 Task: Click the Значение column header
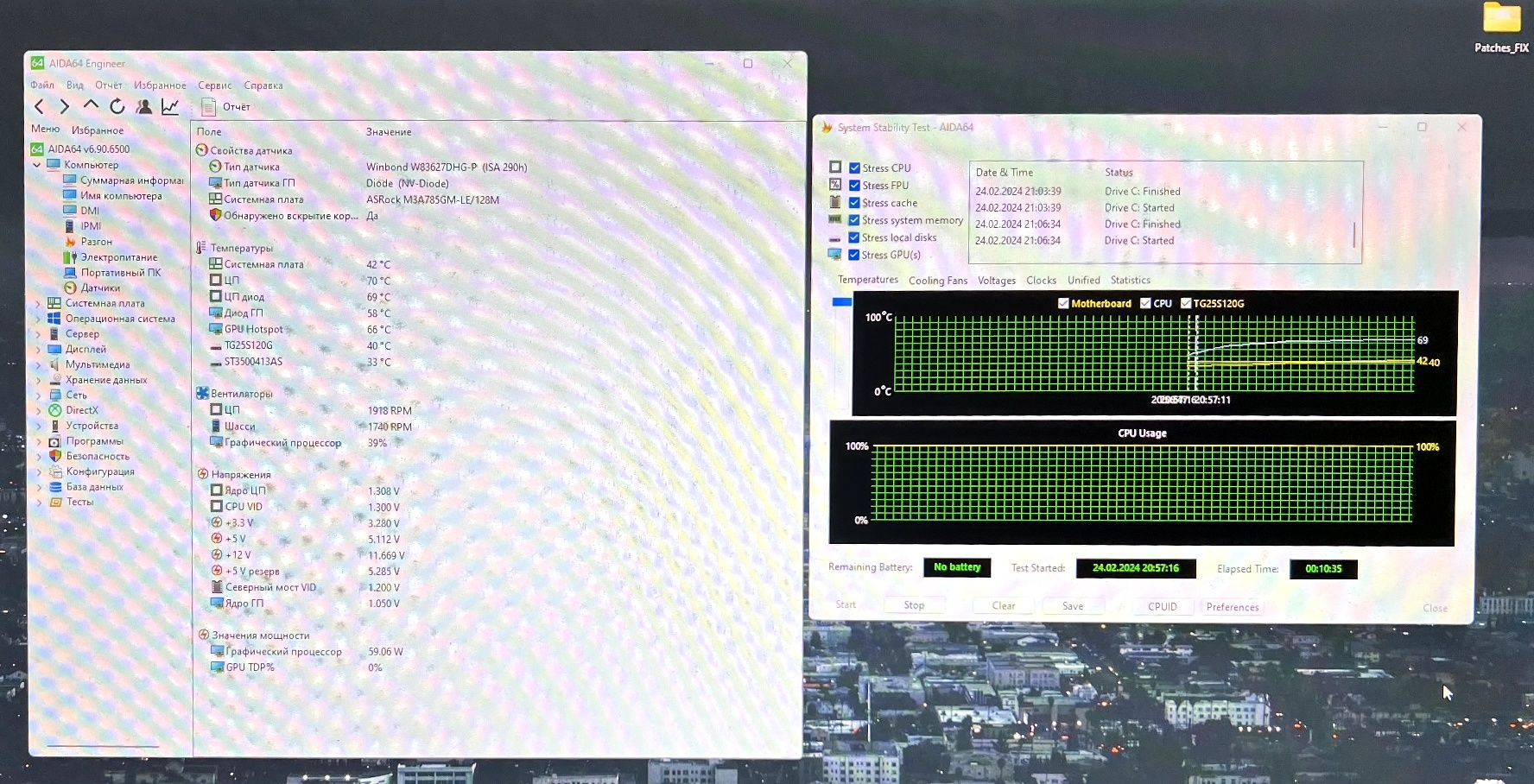click(389, 132)
